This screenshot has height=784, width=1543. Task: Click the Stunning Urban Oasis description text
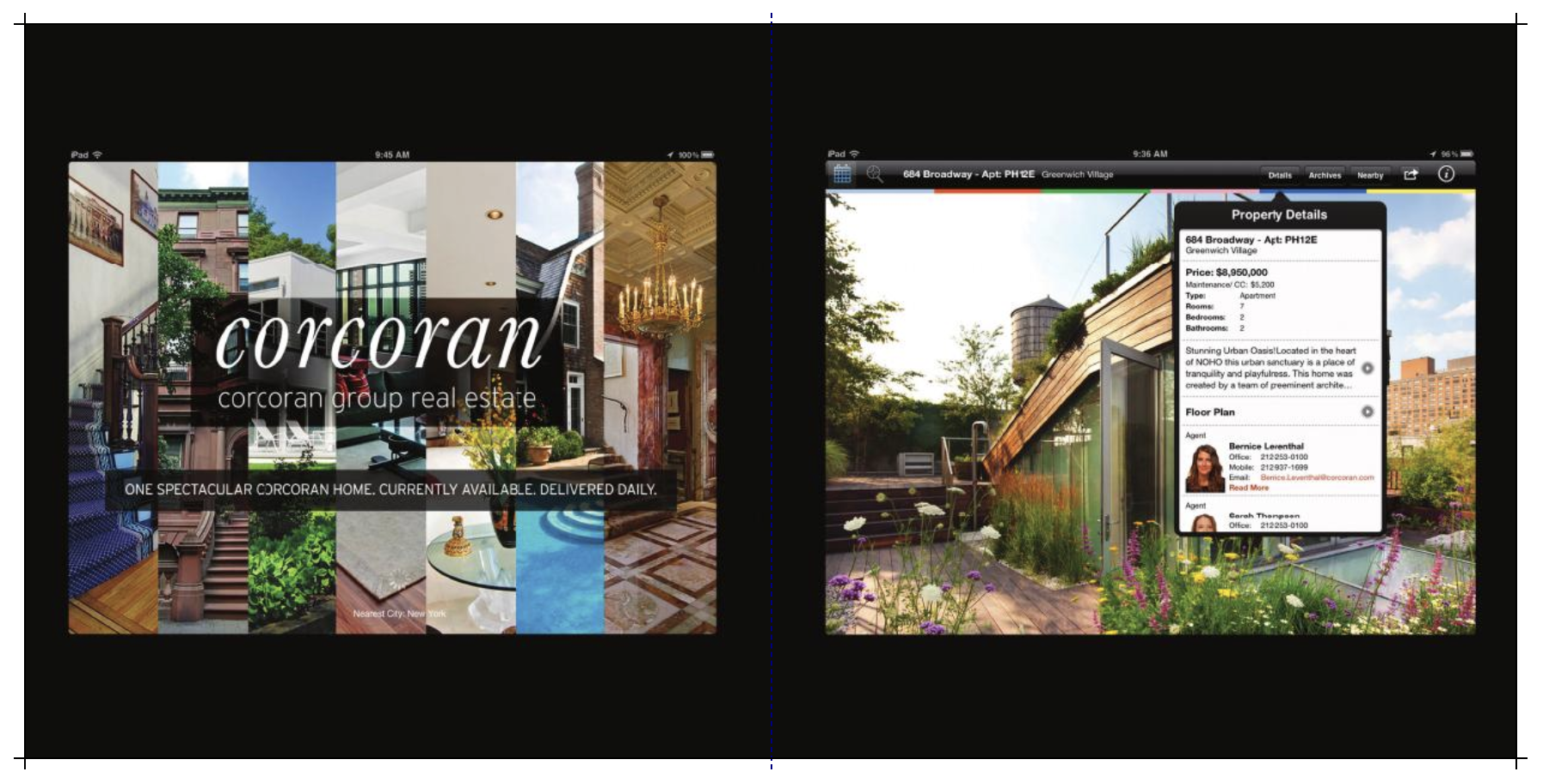coord(1270,368)
